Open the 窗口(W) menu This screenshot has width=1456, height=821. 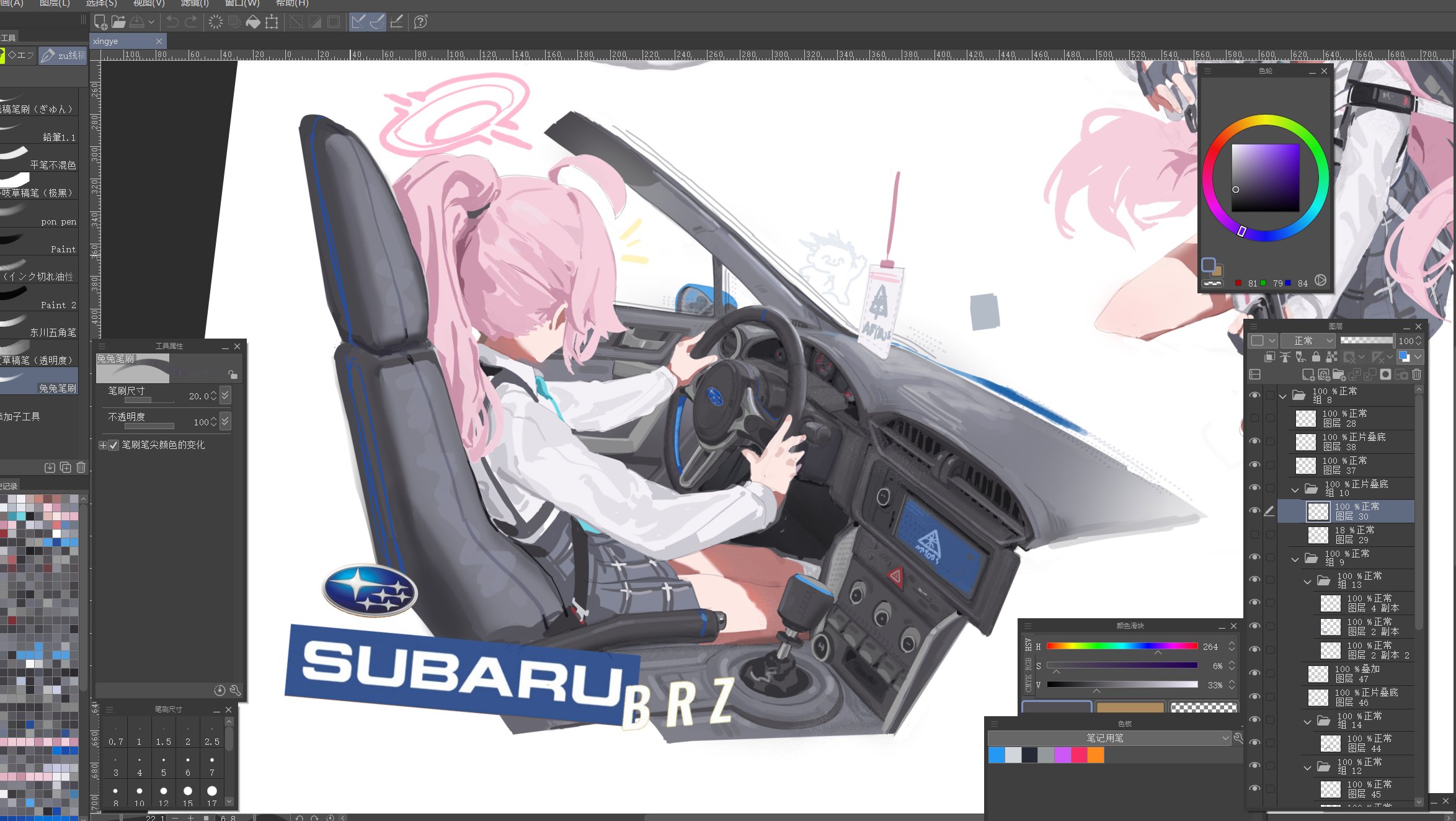click(x=242, y=3)
